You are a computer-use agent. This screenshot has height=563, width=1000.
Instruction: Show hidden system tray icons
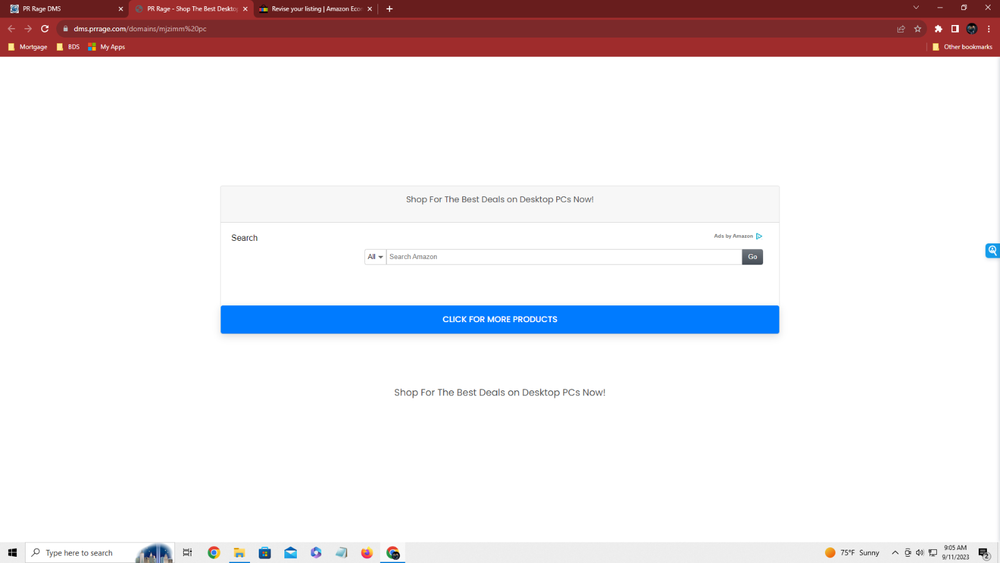tap(895, 553)
